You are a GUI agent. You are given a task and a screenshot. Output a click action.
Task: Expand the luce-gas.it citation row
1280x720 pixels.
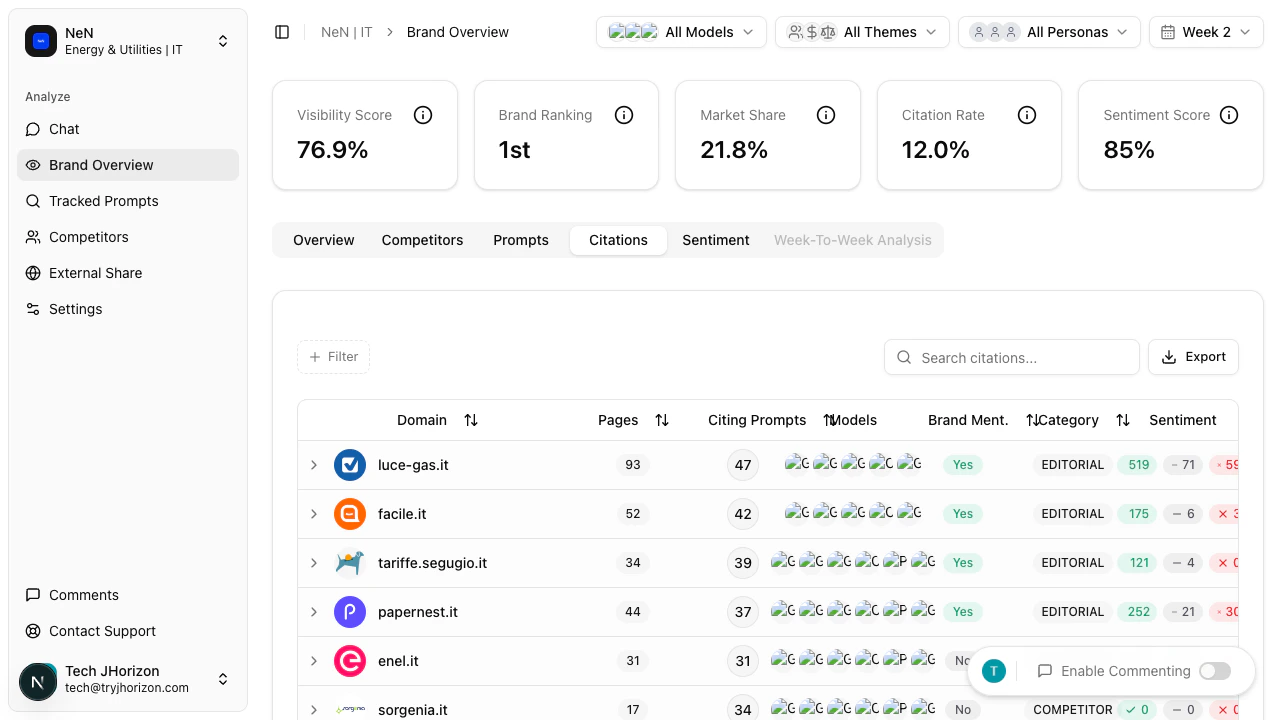pos(314,465)
